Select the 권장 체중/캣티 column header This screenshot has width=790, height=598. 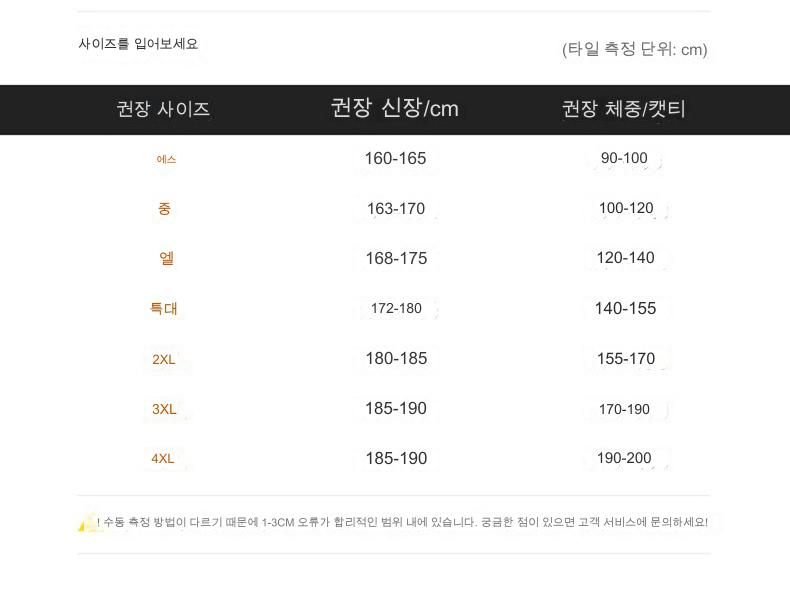[x=624, y=109]
